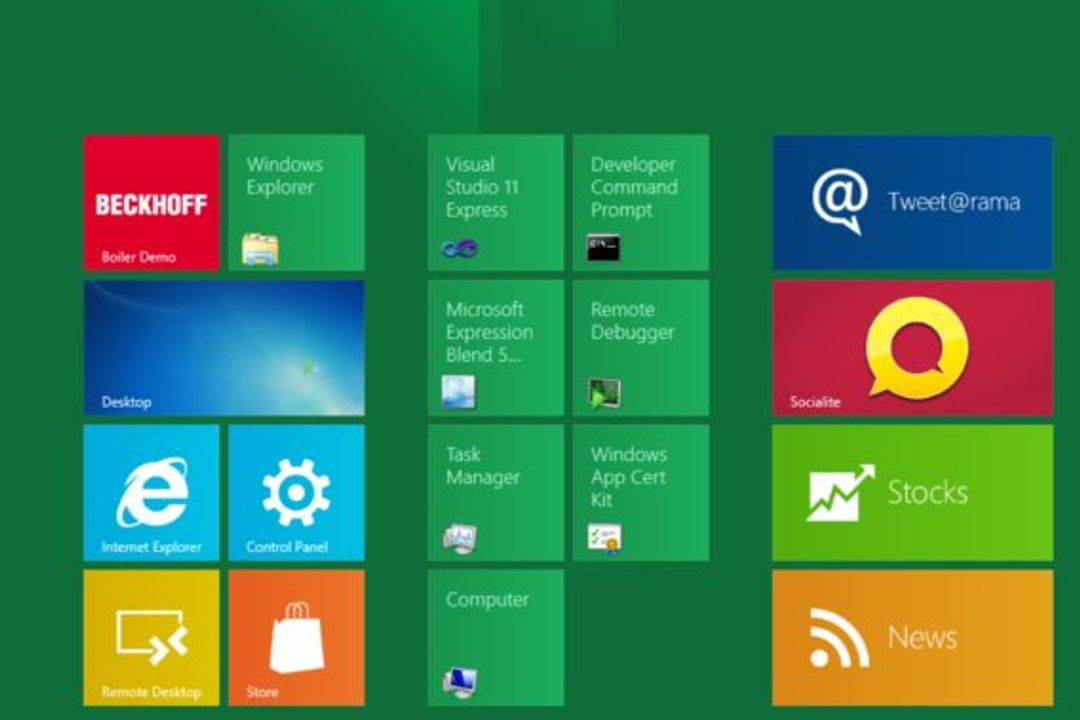Open Developer Command Prompt tile

point(641,203)
